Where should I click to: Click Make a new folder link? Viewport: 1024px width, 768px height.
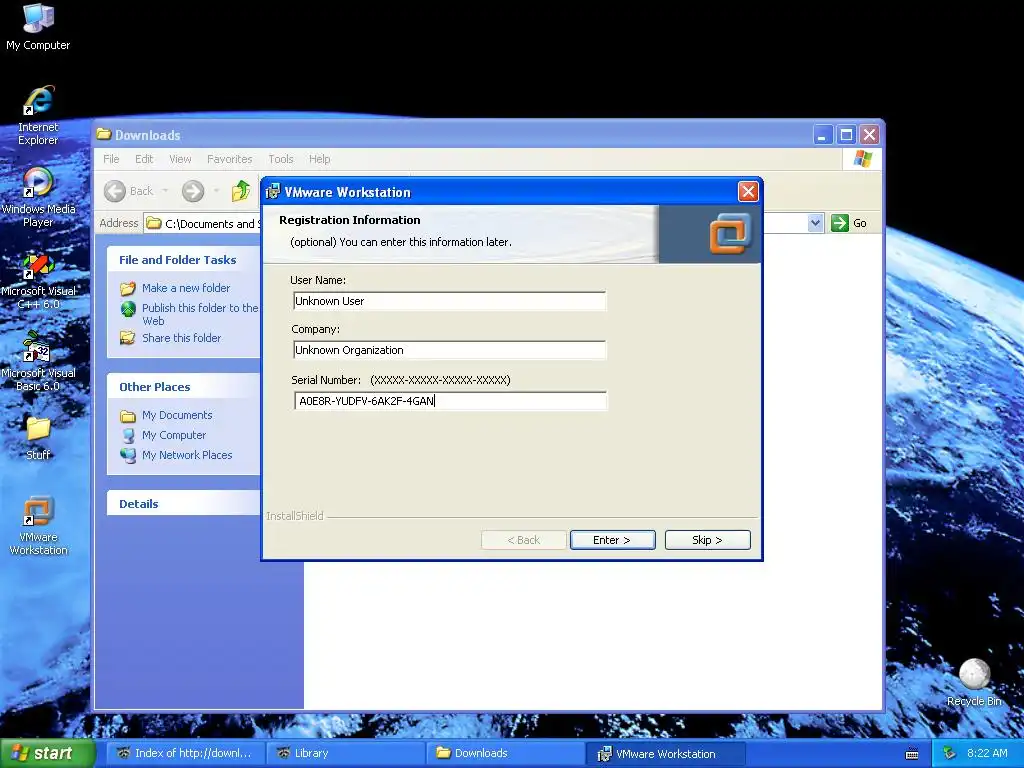click(186, 288)
